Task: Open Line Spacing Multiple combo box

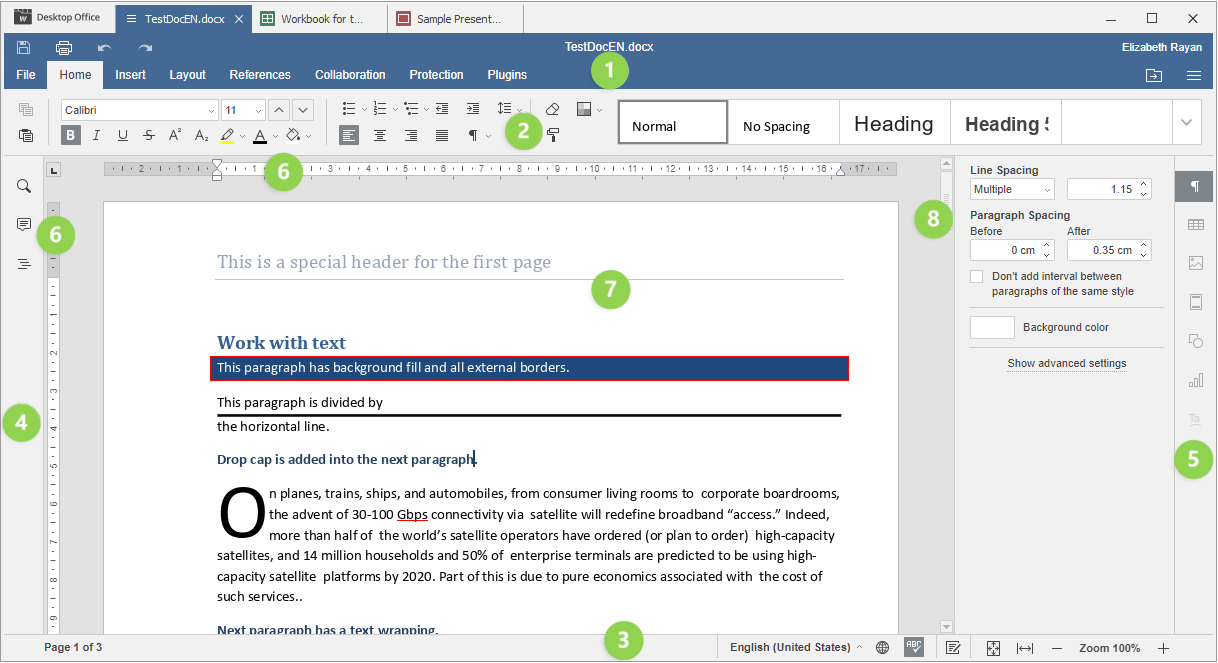Action: pos(1012,189)
